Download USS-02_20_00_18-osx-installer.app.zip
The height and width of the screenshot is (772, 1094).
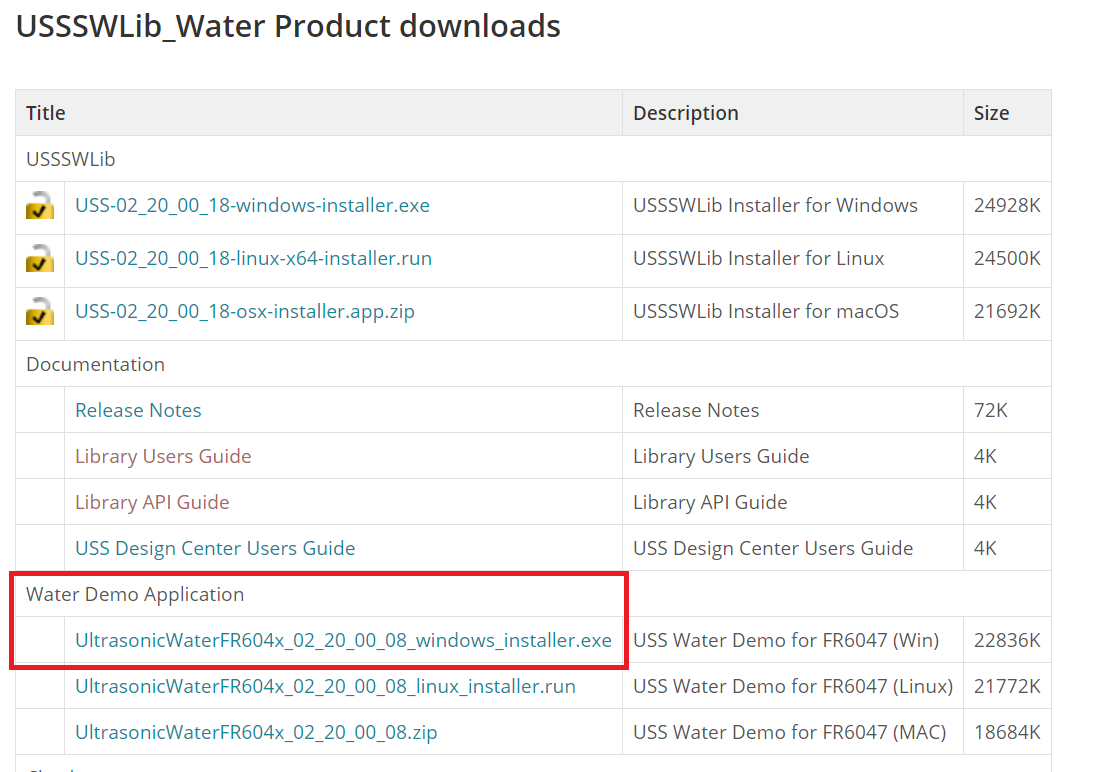245,311
